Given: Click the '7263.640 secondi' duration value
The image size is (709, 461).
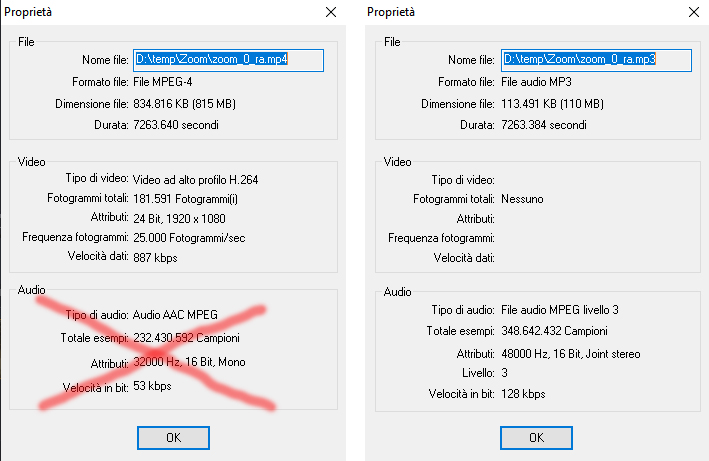Looking at the screenshot, I should coord(176,125).
